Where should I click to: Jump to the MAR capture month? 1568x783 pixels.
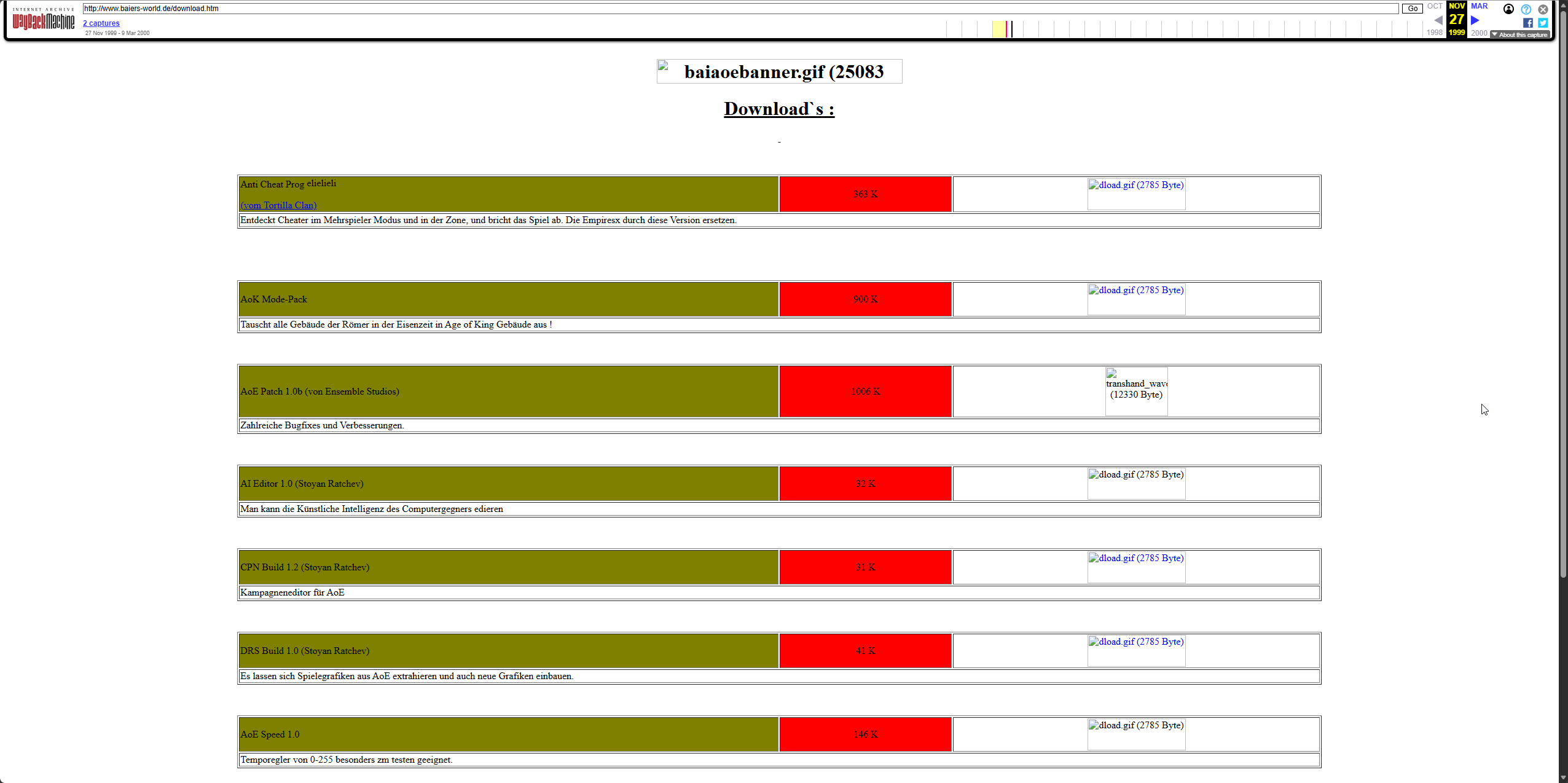[1479, 6]
